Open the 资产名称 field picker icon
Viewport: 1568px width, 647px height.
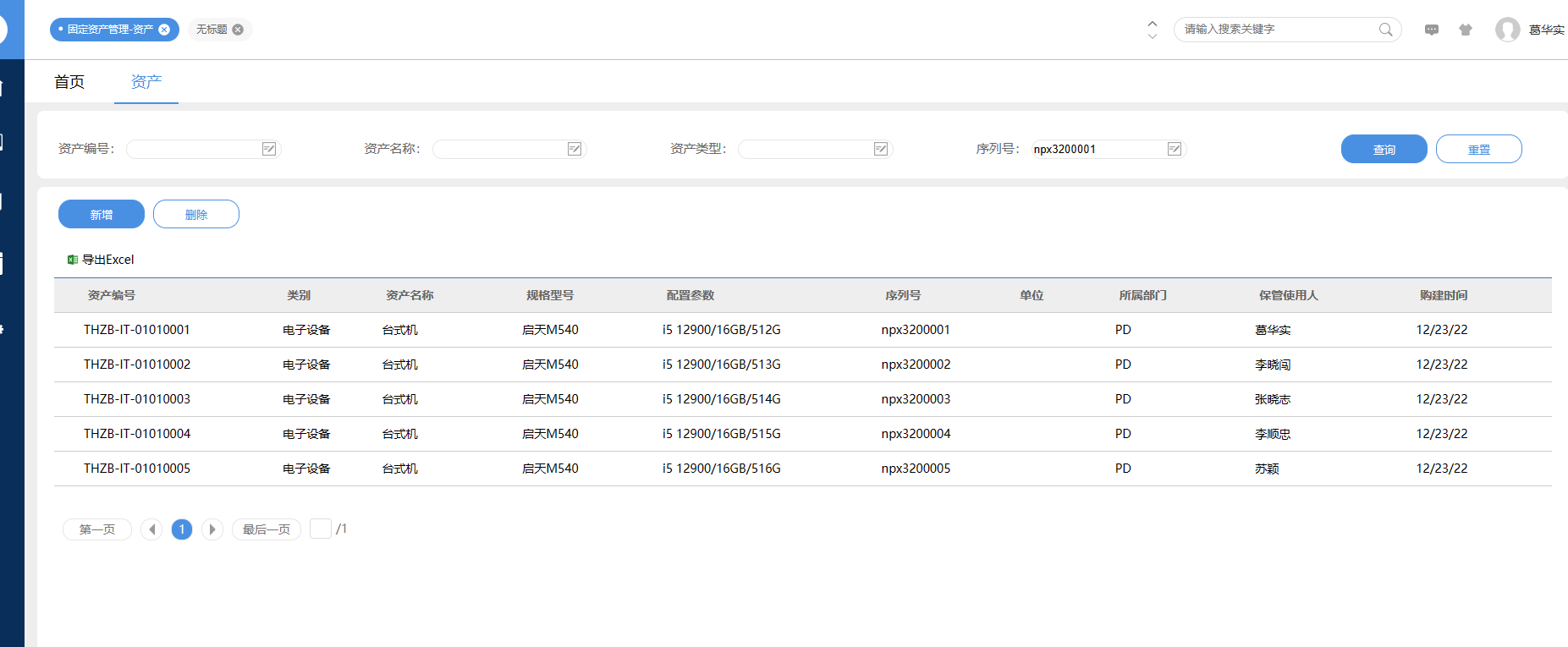pyautogui.click(x=575, y=149)
